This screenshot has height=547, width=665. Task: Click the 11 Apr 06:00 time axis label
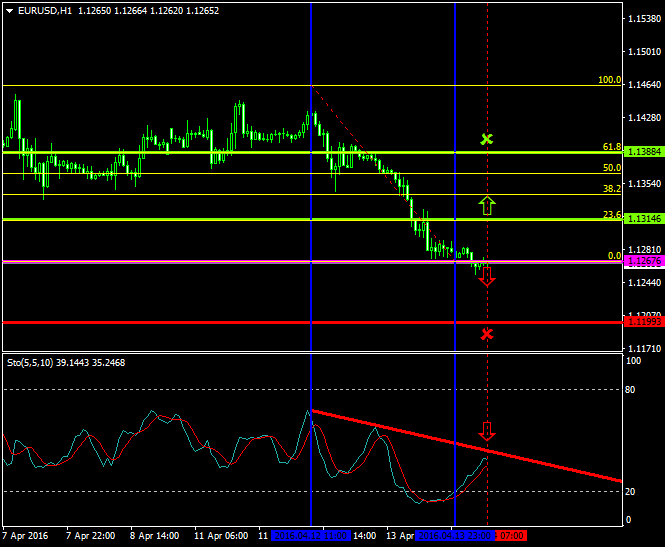[x=221, y=536]
